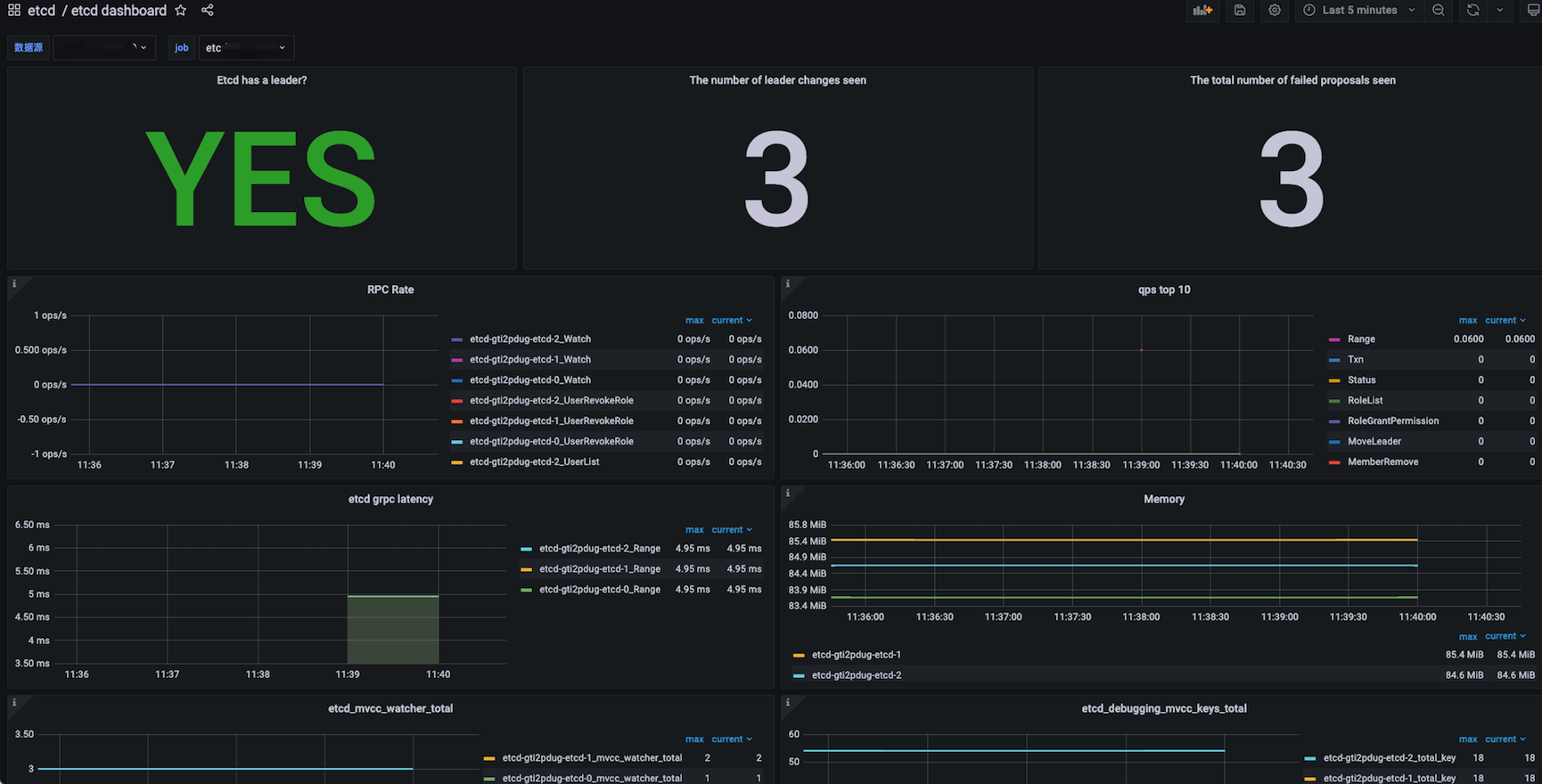The image size is (1542, 784).
Task: Open the etcd grpc latency panel menu
Action: (x=390, y=499)
